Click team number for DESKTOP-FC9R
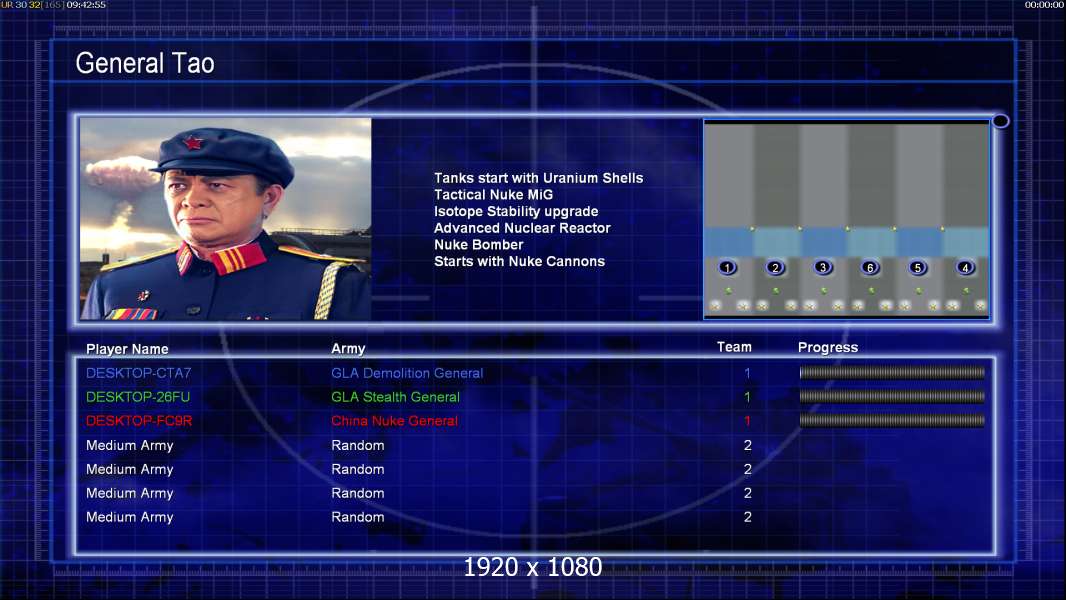Image resolution: width=1066 pixels, height=600 pixels. pyautogui.click(x=747, y=421)
